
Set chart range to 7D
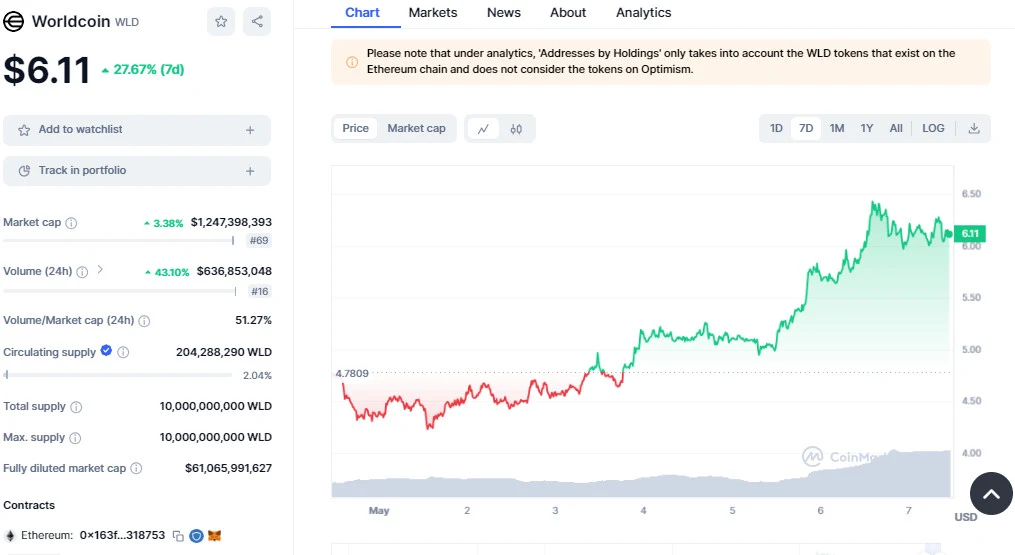click(x=806, y=128)
